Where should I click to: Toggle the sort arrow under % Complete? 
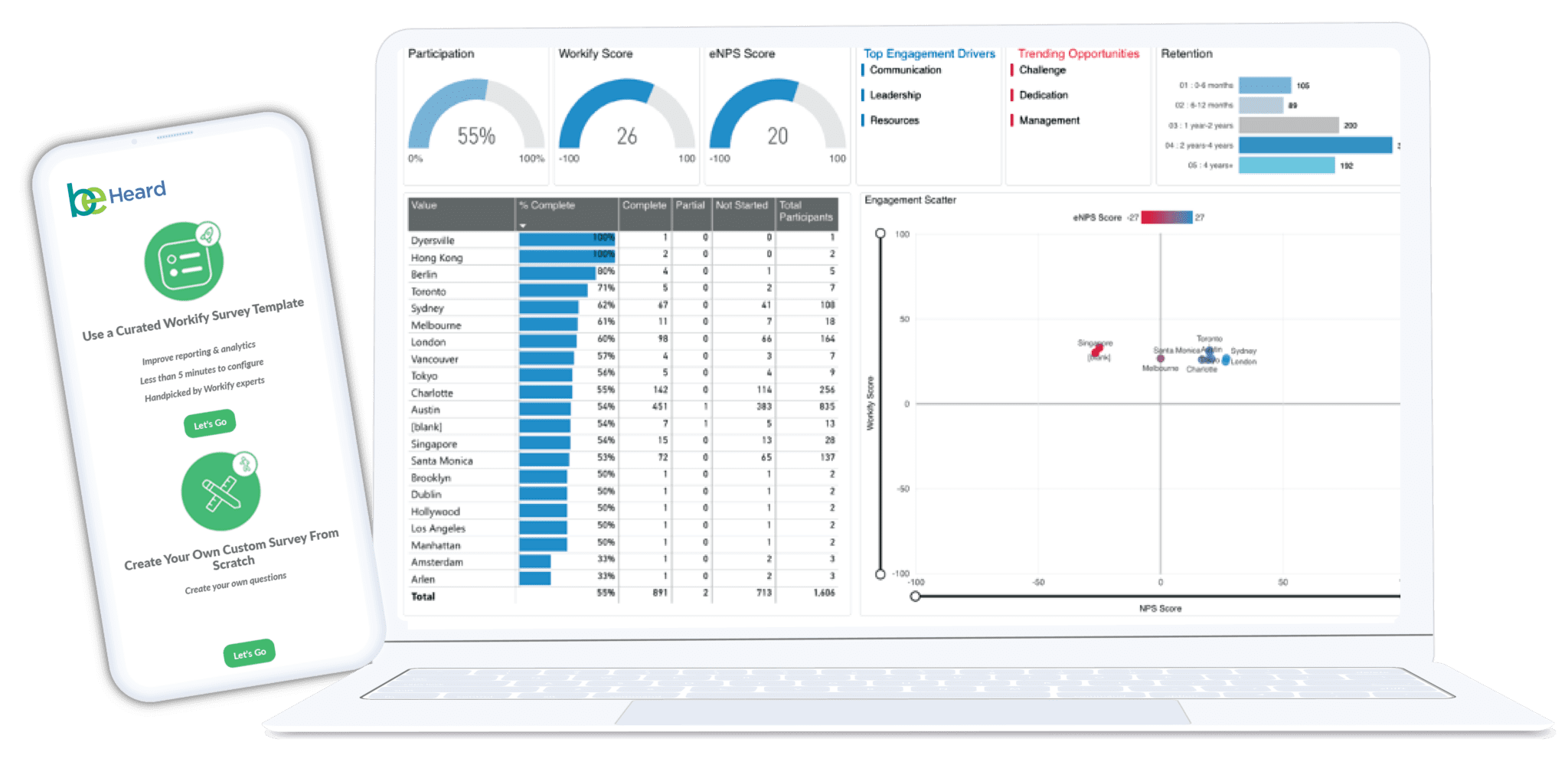pos(523,225)
